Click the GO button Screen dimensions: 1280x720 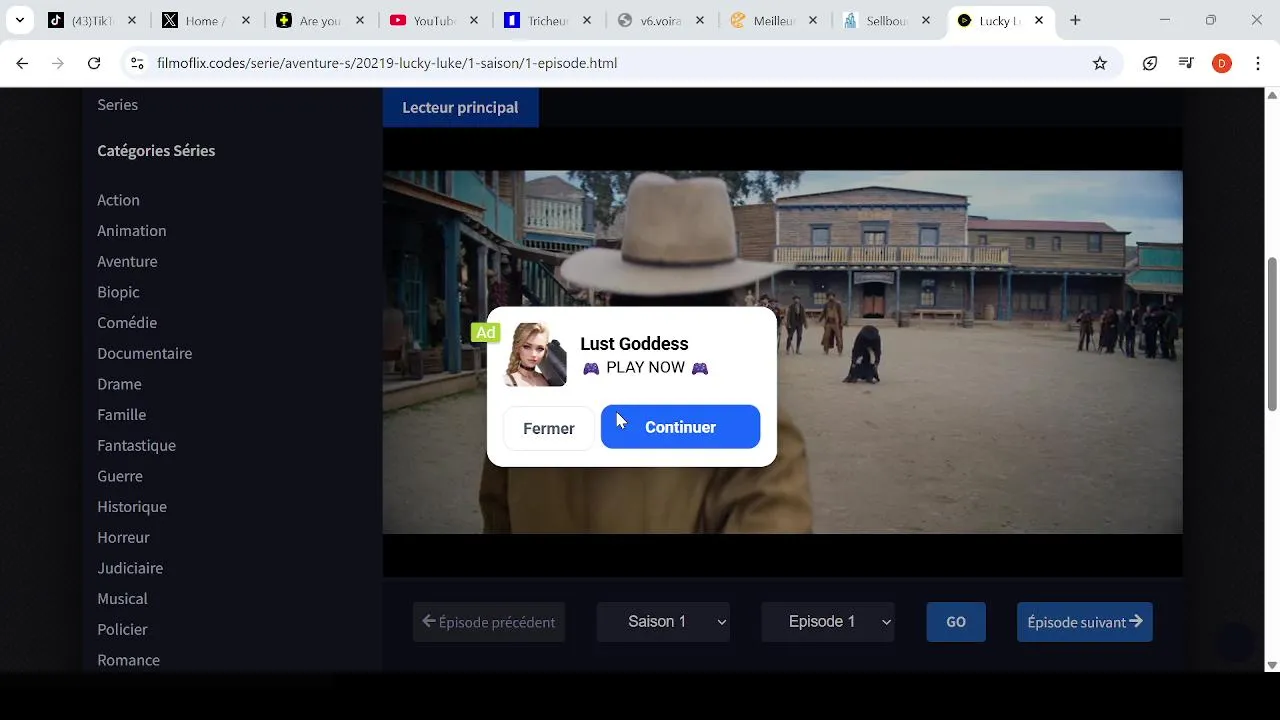coord(956,622)
